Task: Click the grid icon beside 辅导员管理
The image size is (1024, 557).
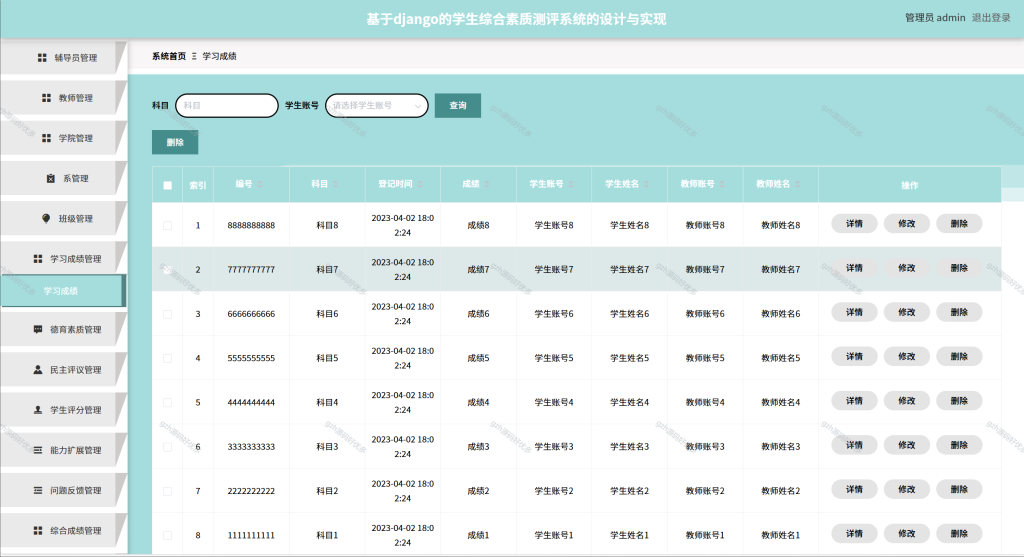Action: (x=42, y=57)
